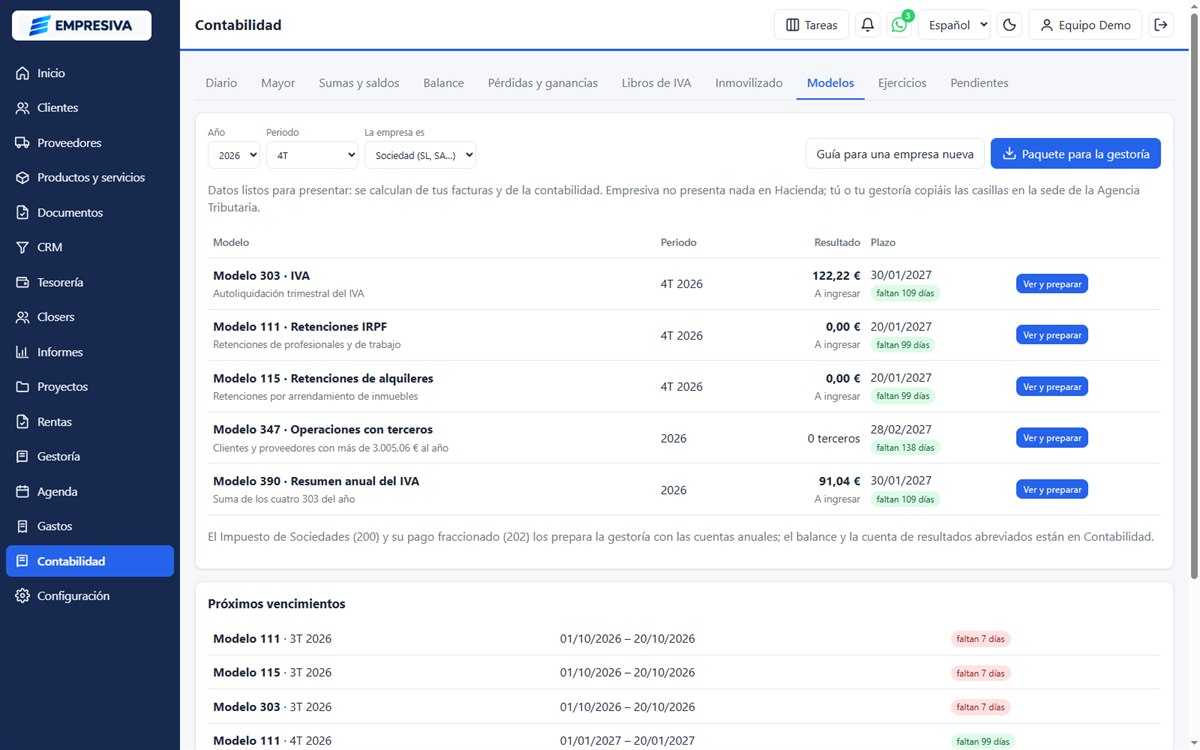Open the Periodo 4T dropdown

[x=312, y=155]
